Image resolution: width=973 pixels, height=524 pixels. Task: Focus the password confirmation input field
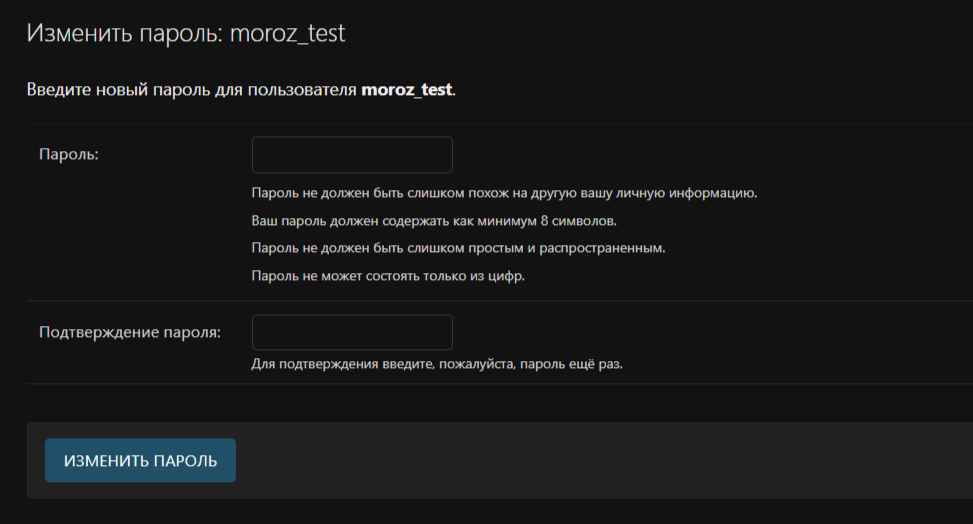pyautogui.click(x=352, y=333)
